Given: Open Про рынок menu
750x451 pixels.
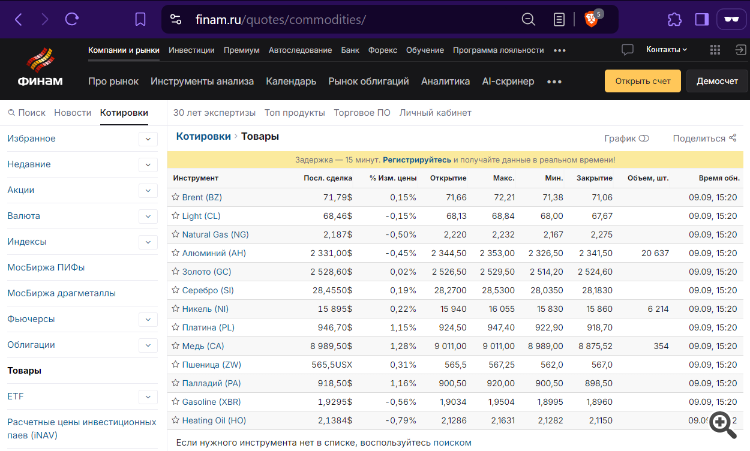Looking at the screenshot, I should [113, 81].
